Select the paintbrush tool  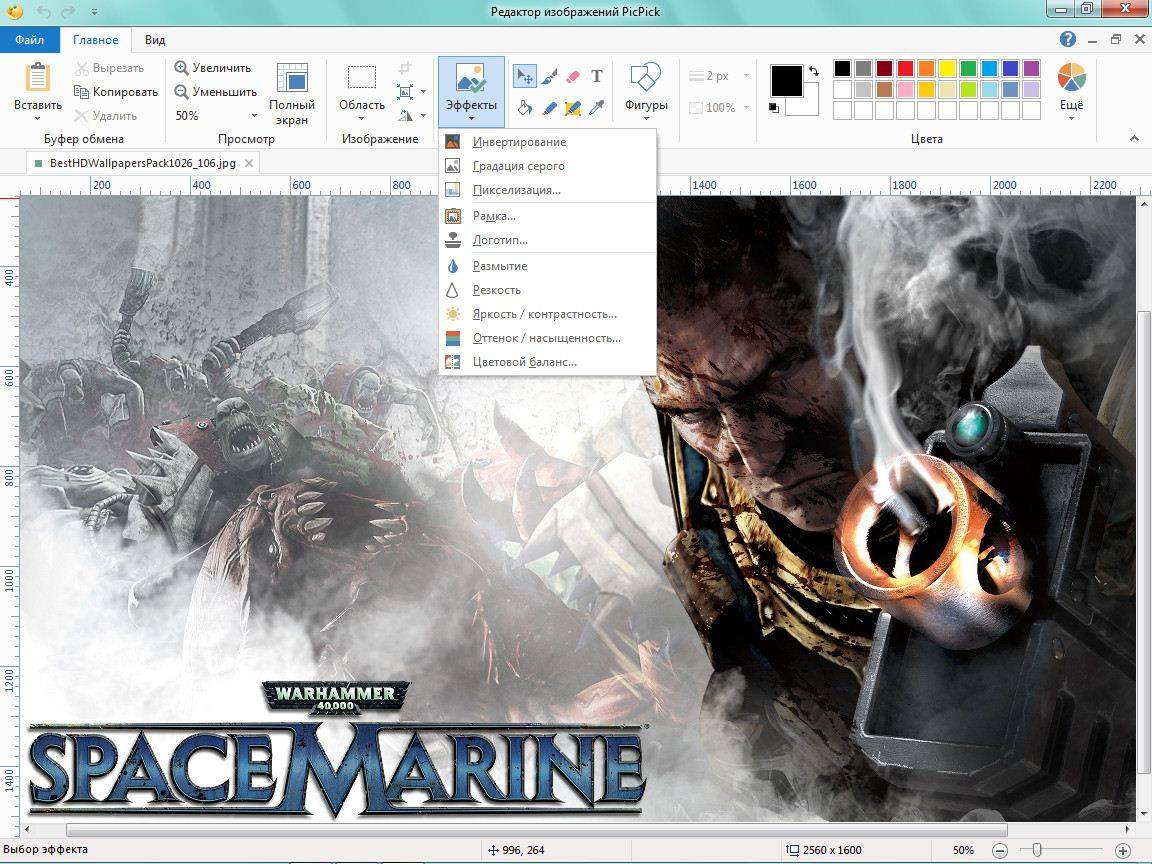(549, 76)
